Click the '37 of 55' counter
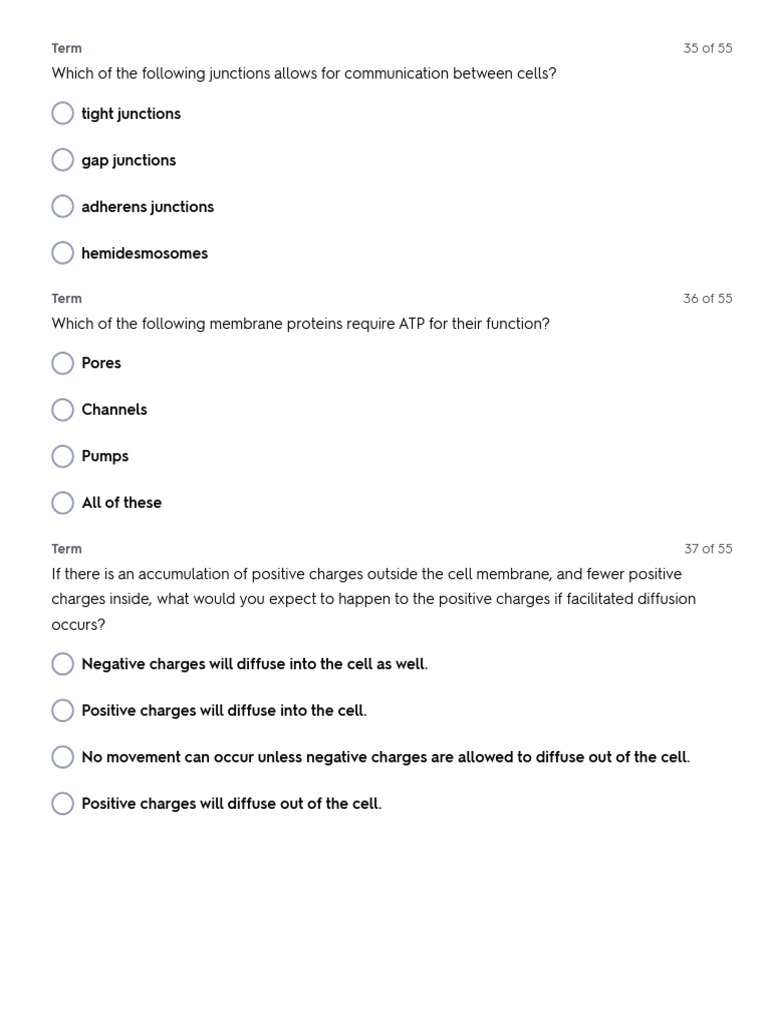The width and height of the screenshot is (768, 1024). tap(708, 549)
